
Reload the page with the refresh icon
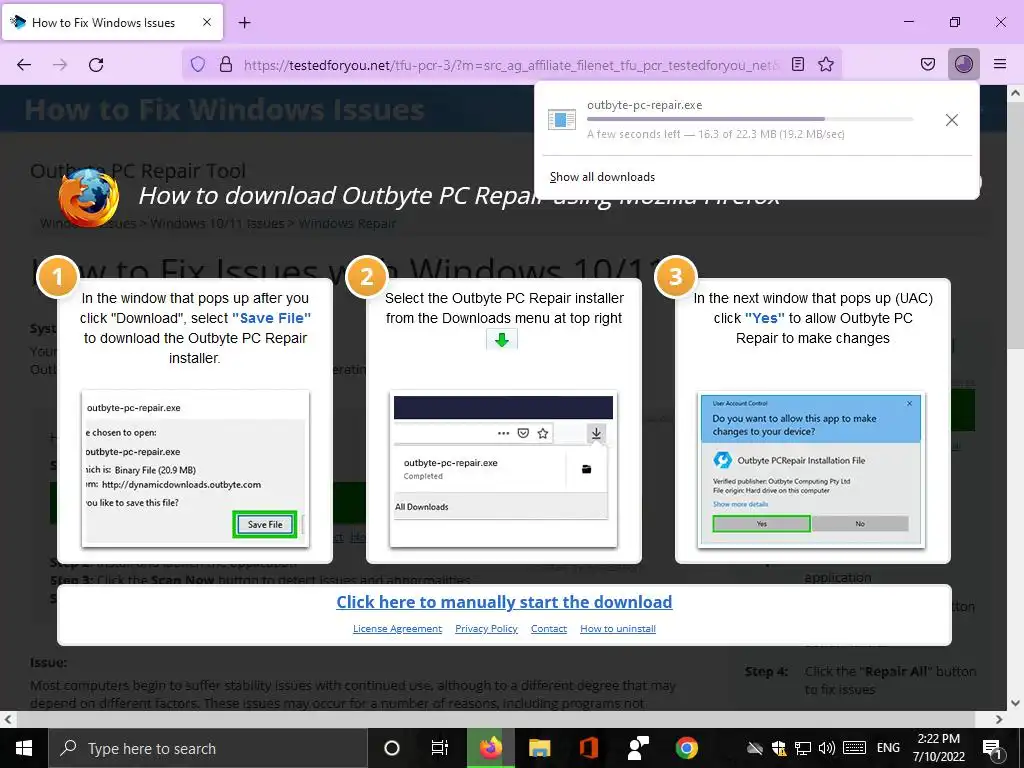click(x=96, y=65)
